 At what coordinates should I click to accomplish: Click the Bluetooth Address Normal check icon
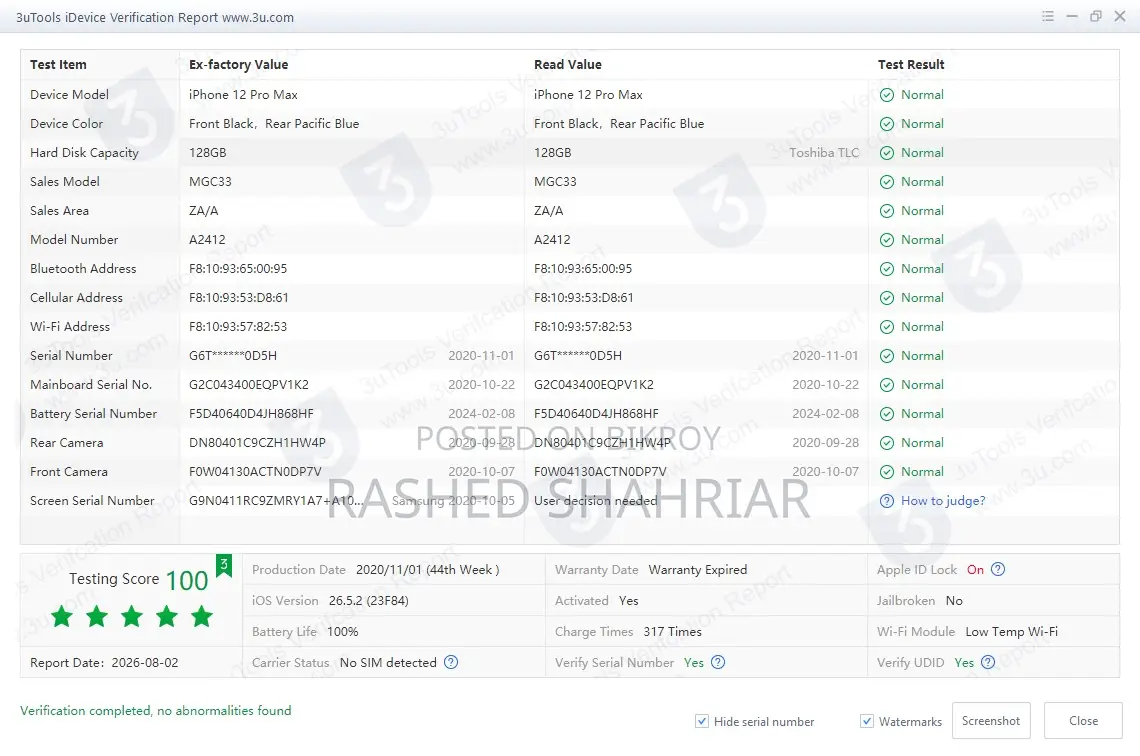click(x=887, y=269)
